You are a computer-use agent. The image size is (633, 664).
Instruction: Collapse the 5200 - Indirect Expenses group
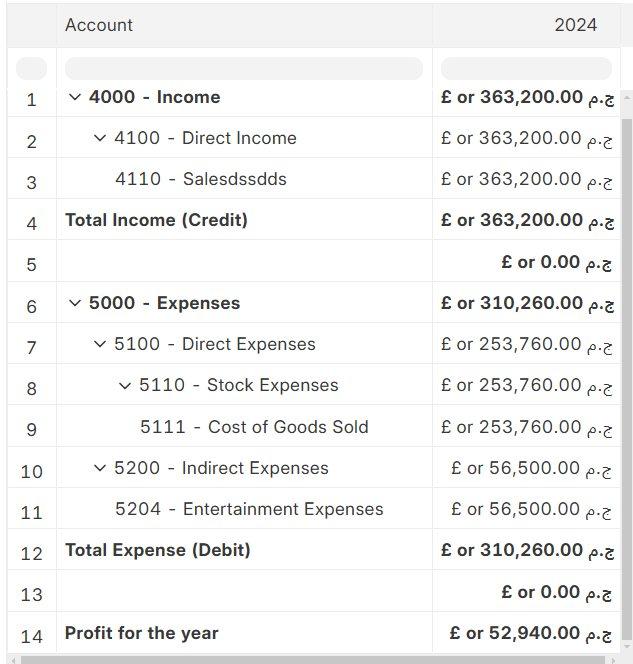pyautogui.click(x=100, y=469)
